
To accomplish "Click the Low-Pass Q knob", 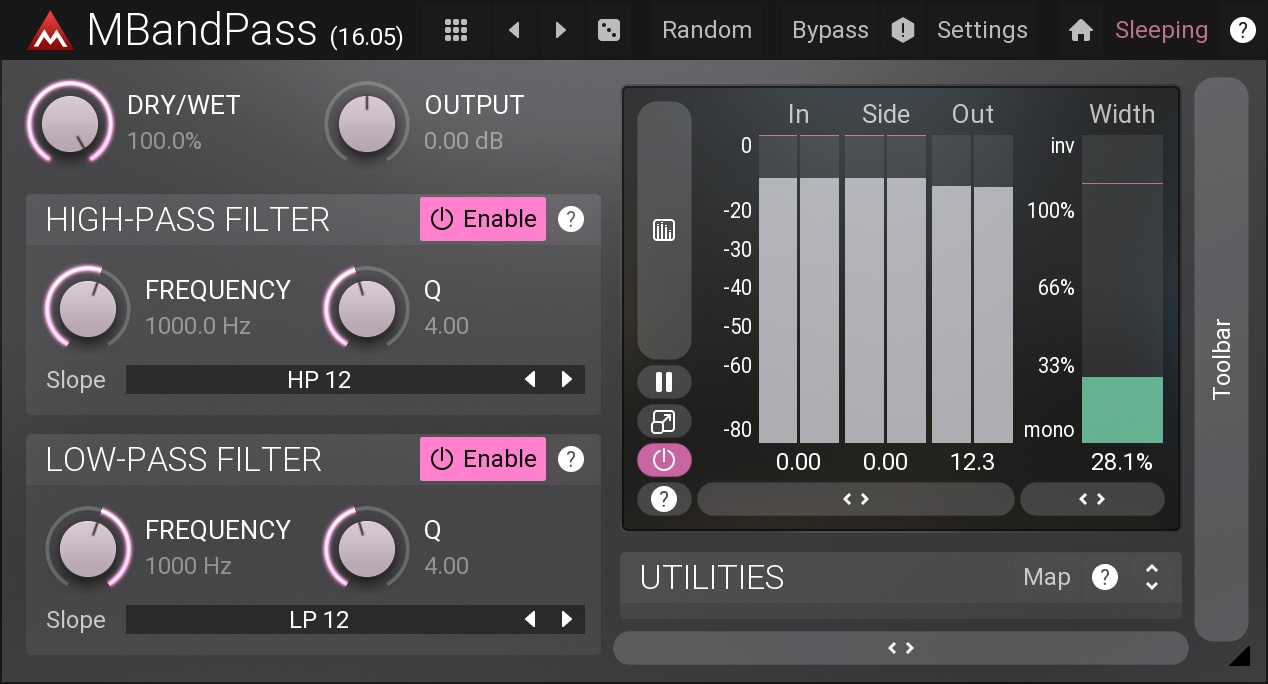I will tap(366, 548).
